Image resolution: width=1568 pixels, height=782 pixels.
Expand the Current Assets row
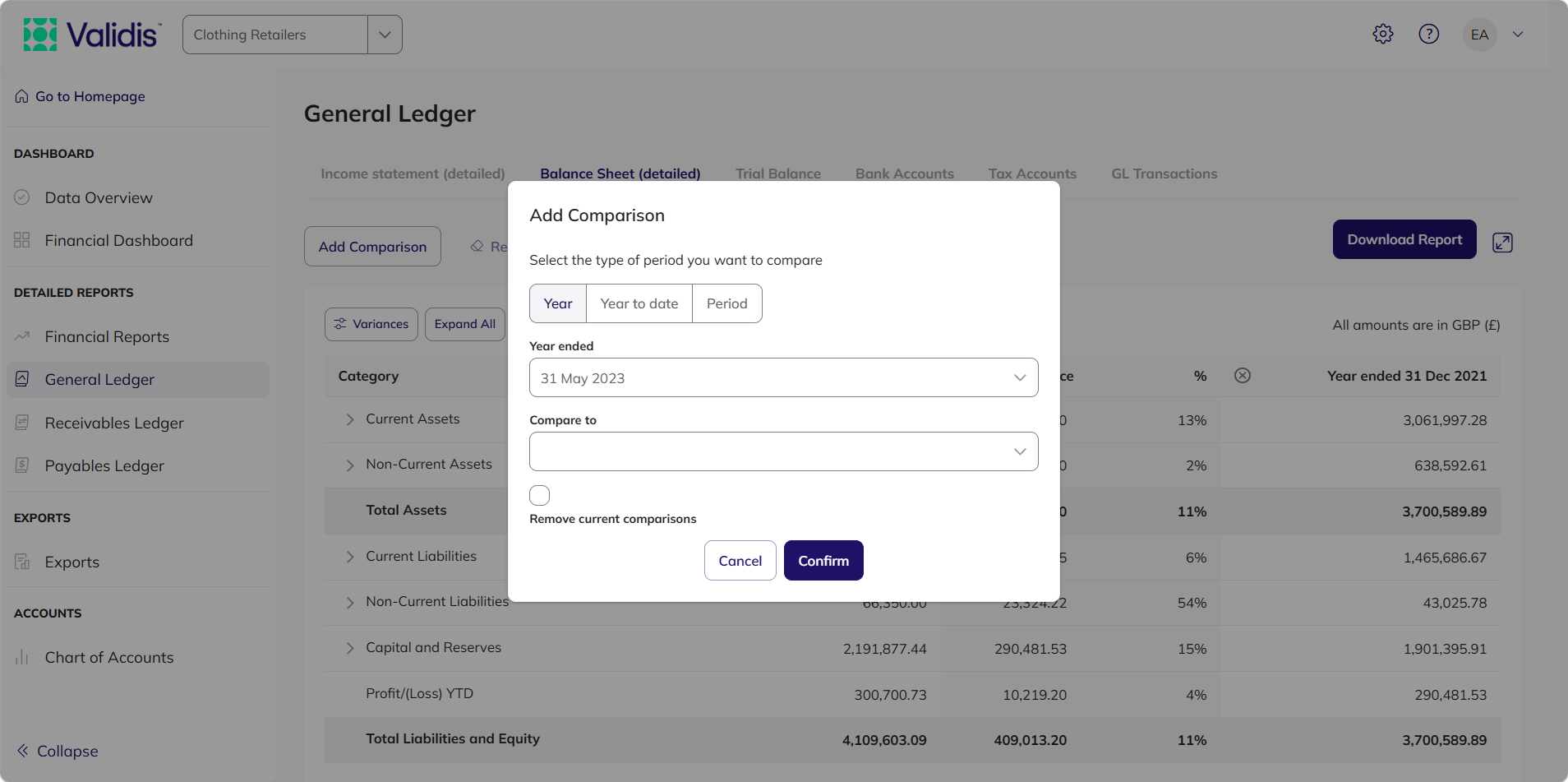[350, 419]
